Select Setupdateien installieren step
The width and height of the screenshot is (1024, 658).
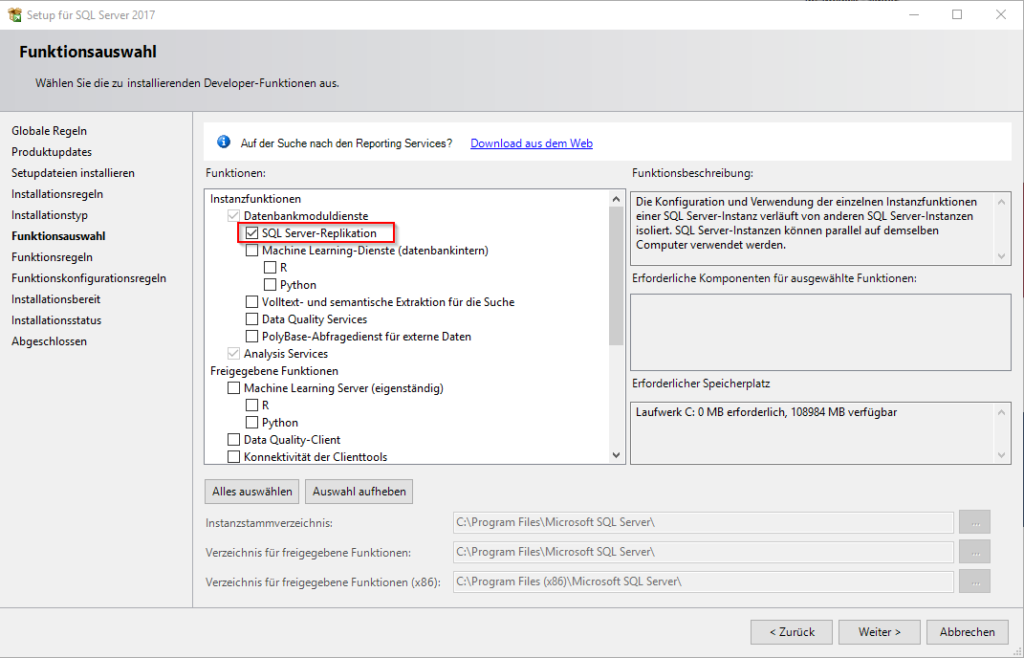tap(73, 173)
